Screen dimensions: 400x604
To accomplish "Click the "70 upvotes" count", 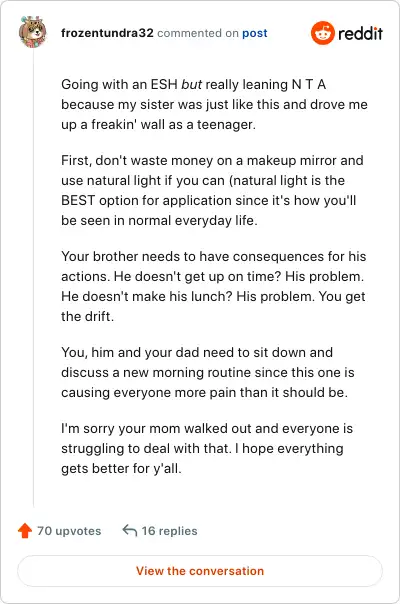I will 69,531.
